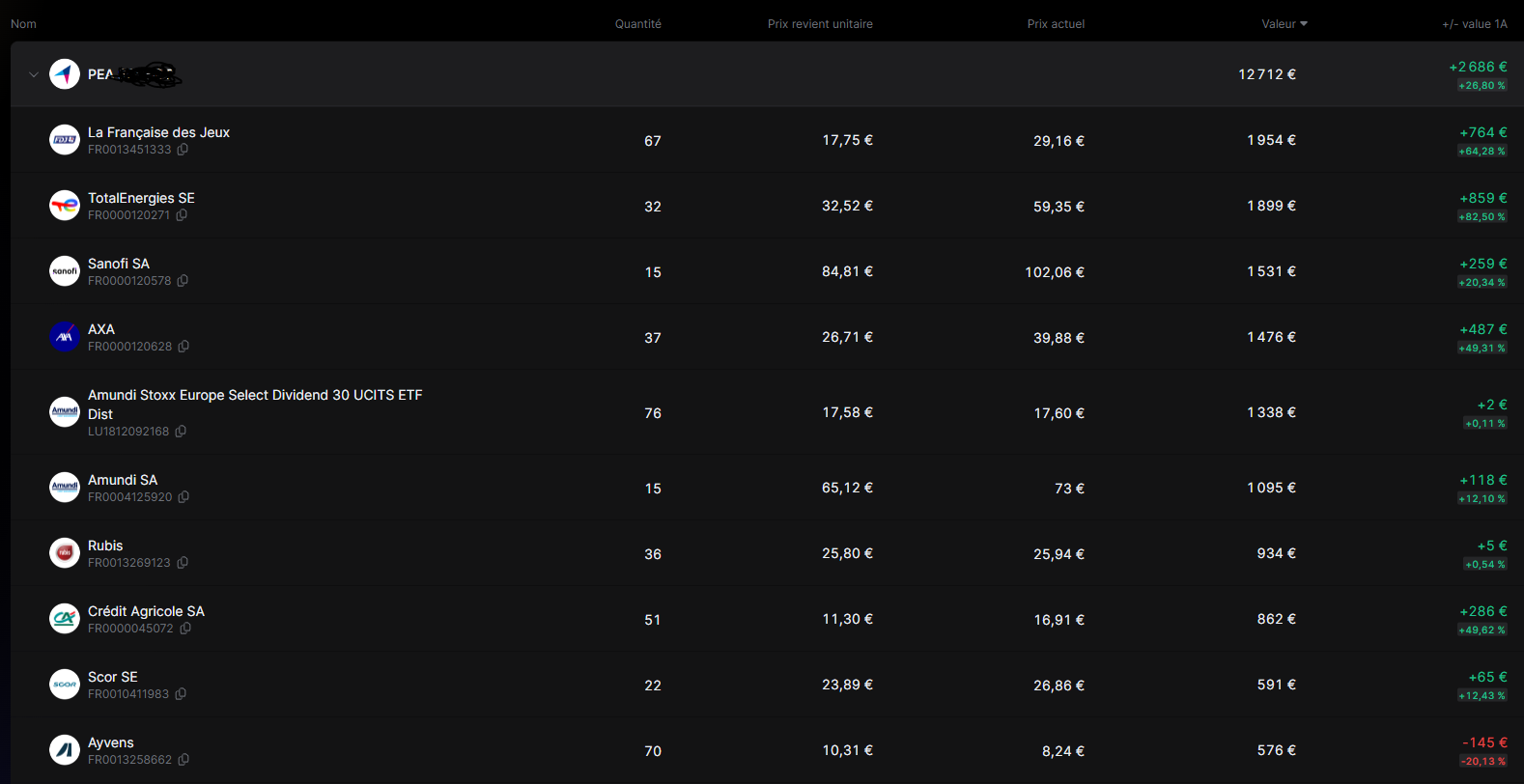This screenshot has height=784, width=1524.
Task: Click Amundi Stoxx Europe ETF logo
Action: pos(65,412)
